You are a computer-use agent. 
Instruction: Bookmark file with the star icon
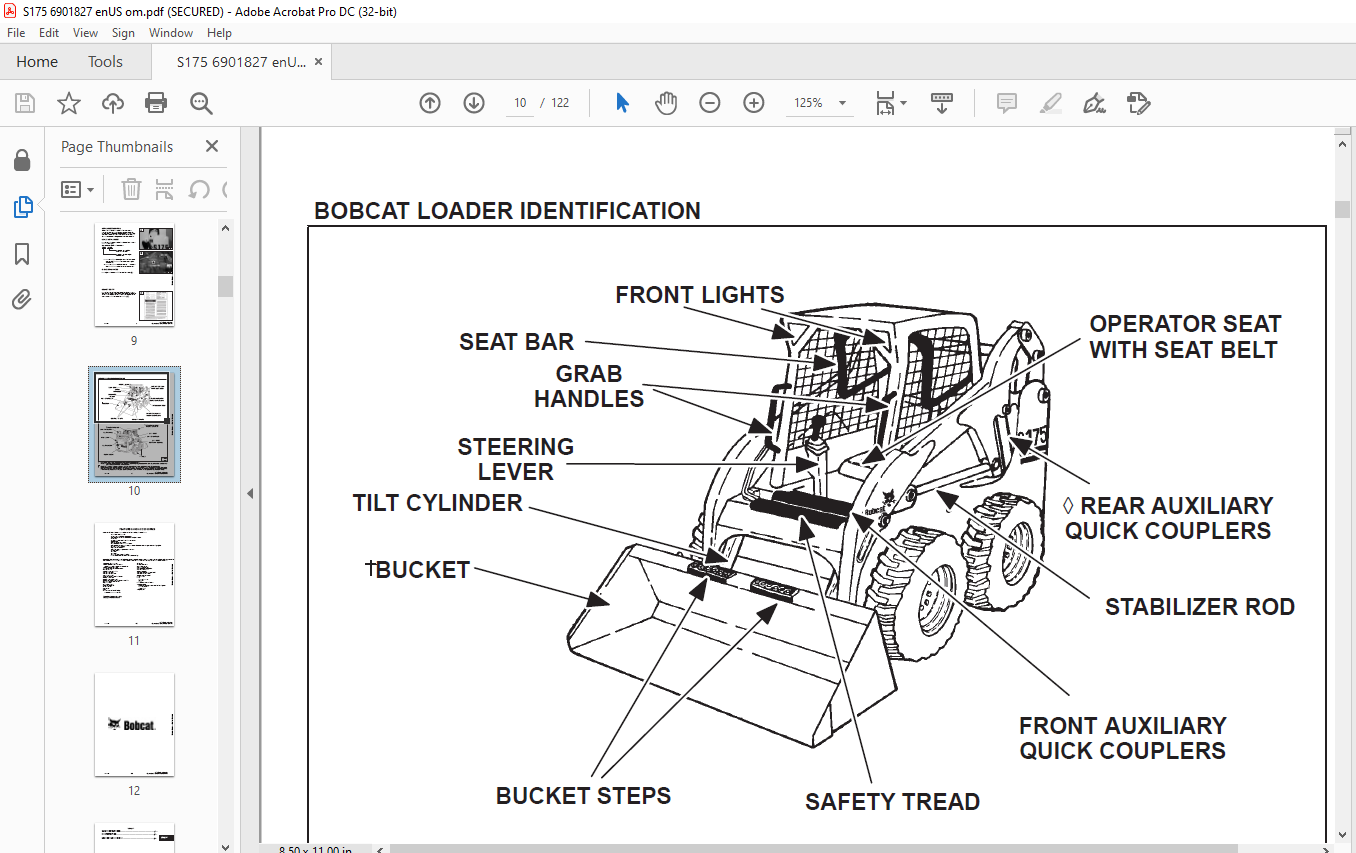[x=68, y=103]
